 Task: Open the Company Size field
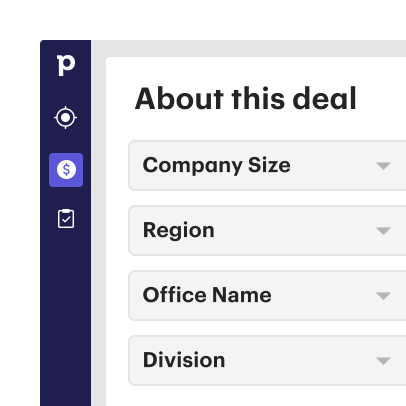pyautogui.click(x=267, y=165)
